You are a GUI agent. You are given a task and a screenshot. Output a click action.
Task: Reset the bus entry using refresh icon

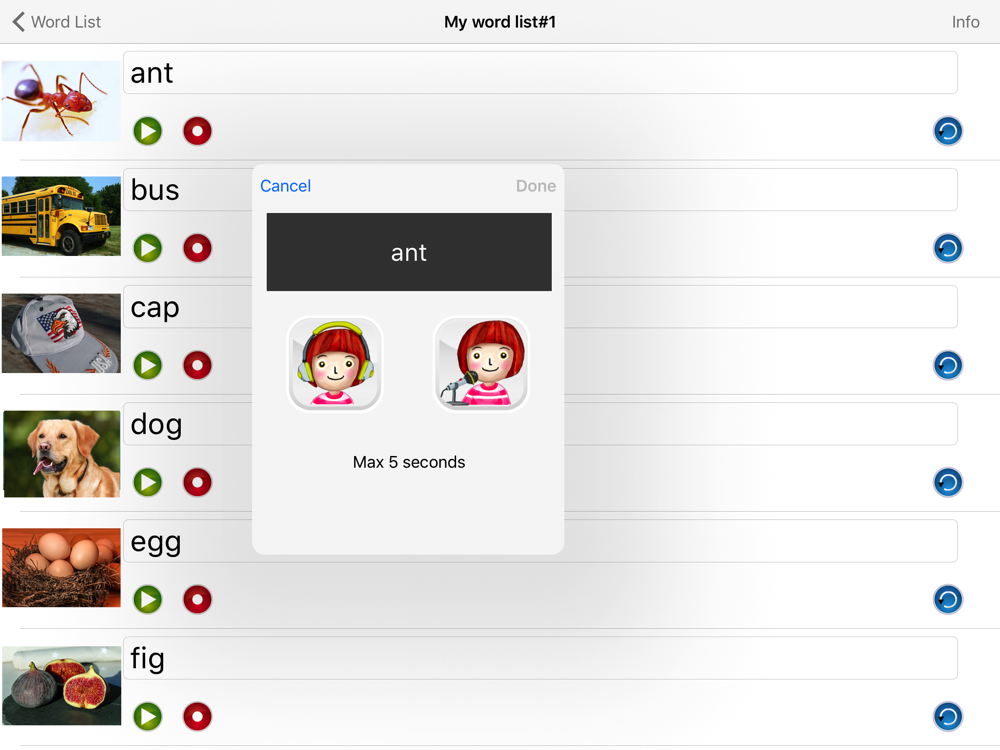948,248
